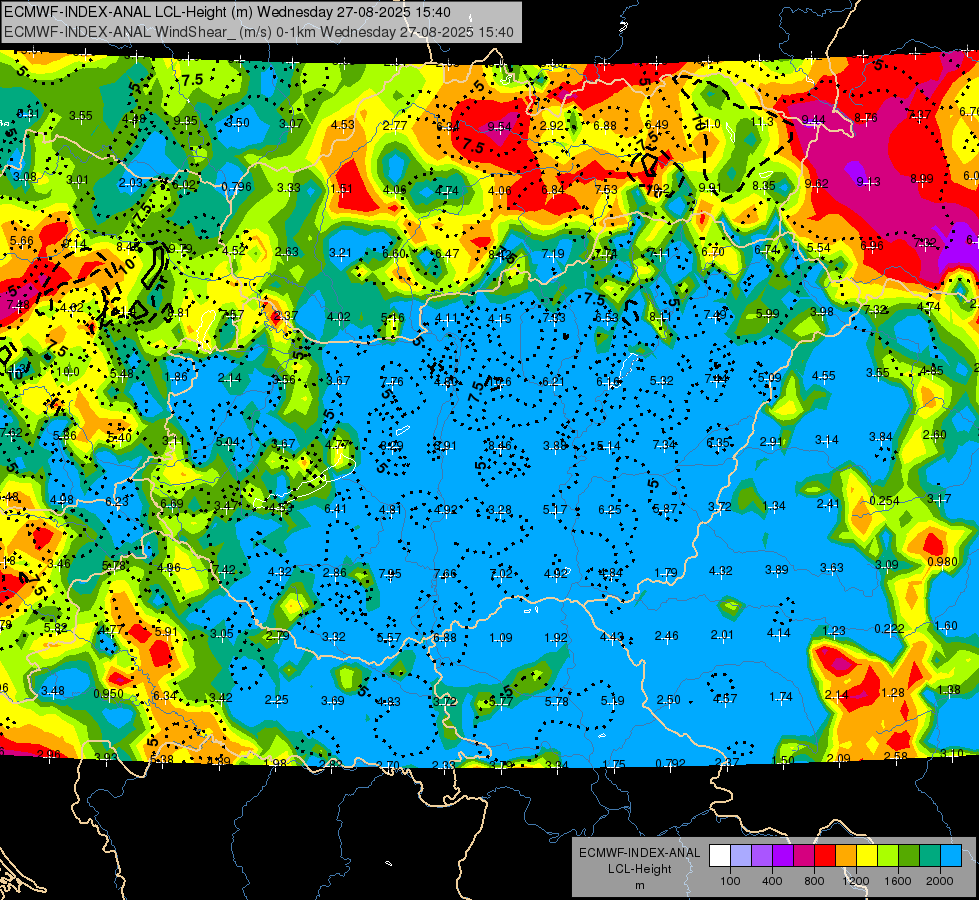Click the white legend swatch below 100 m

[x=720, y=855]
